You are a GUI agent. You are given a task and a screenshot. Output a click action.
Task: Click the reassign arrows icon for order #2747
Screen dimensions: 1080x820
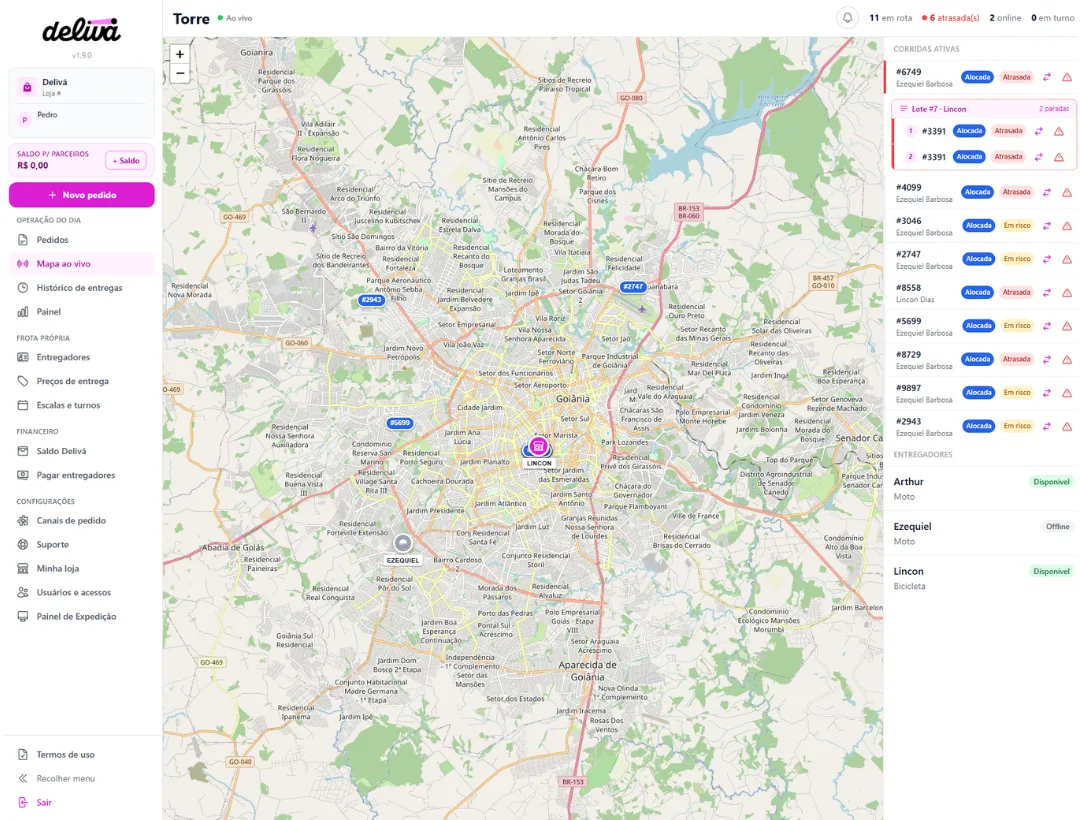(x=1046, y=260)
